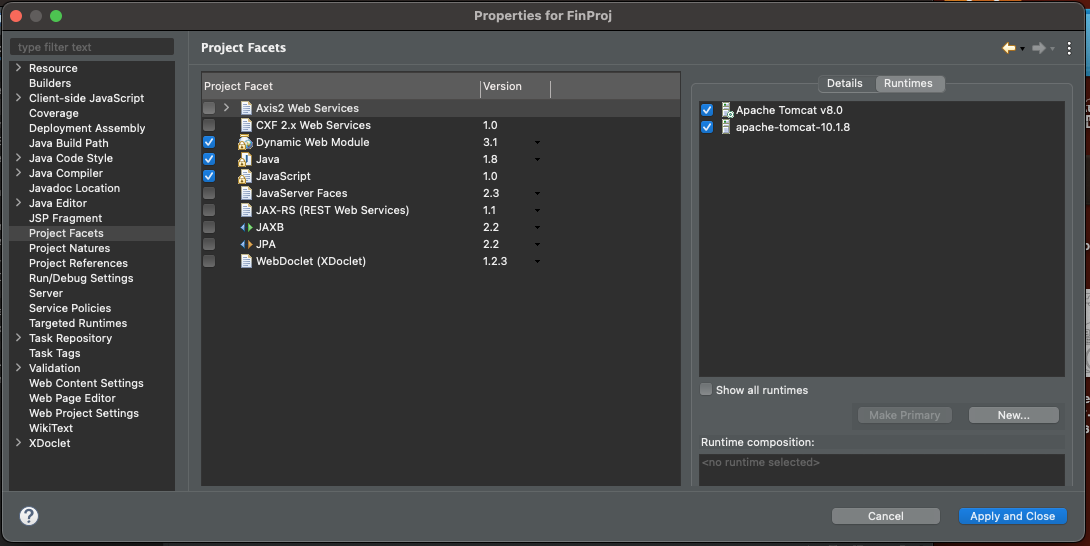Click the Dynamic Web Module facet icon

245,142
